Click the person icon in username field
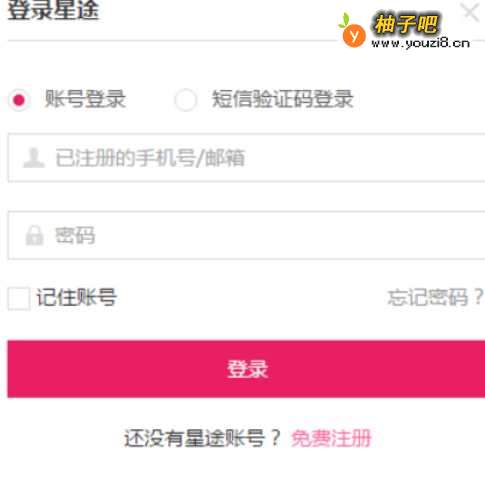 (x=34, y=158)
